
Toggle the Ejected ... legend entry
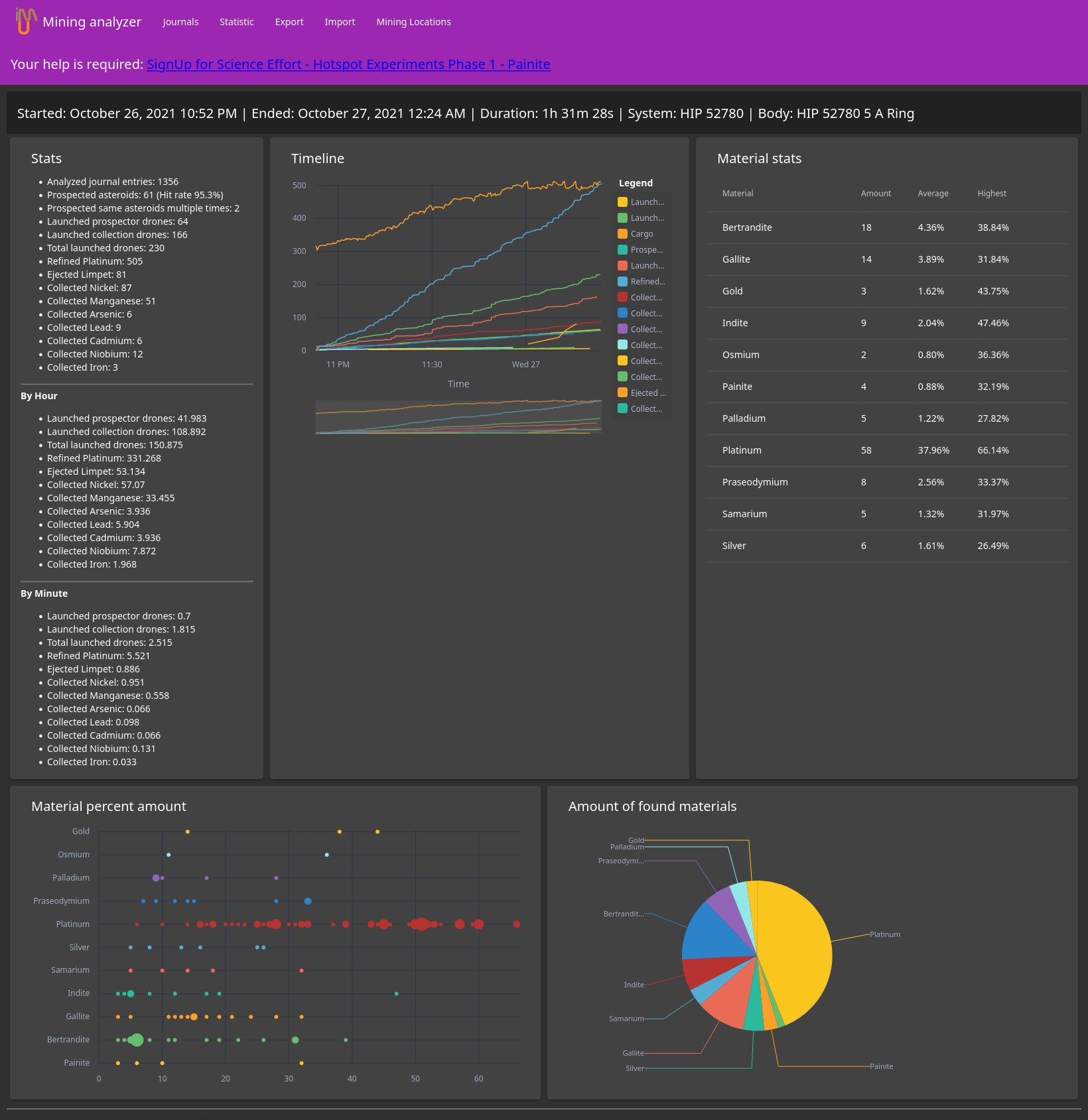pyautogui.click(x=642, y=393)
